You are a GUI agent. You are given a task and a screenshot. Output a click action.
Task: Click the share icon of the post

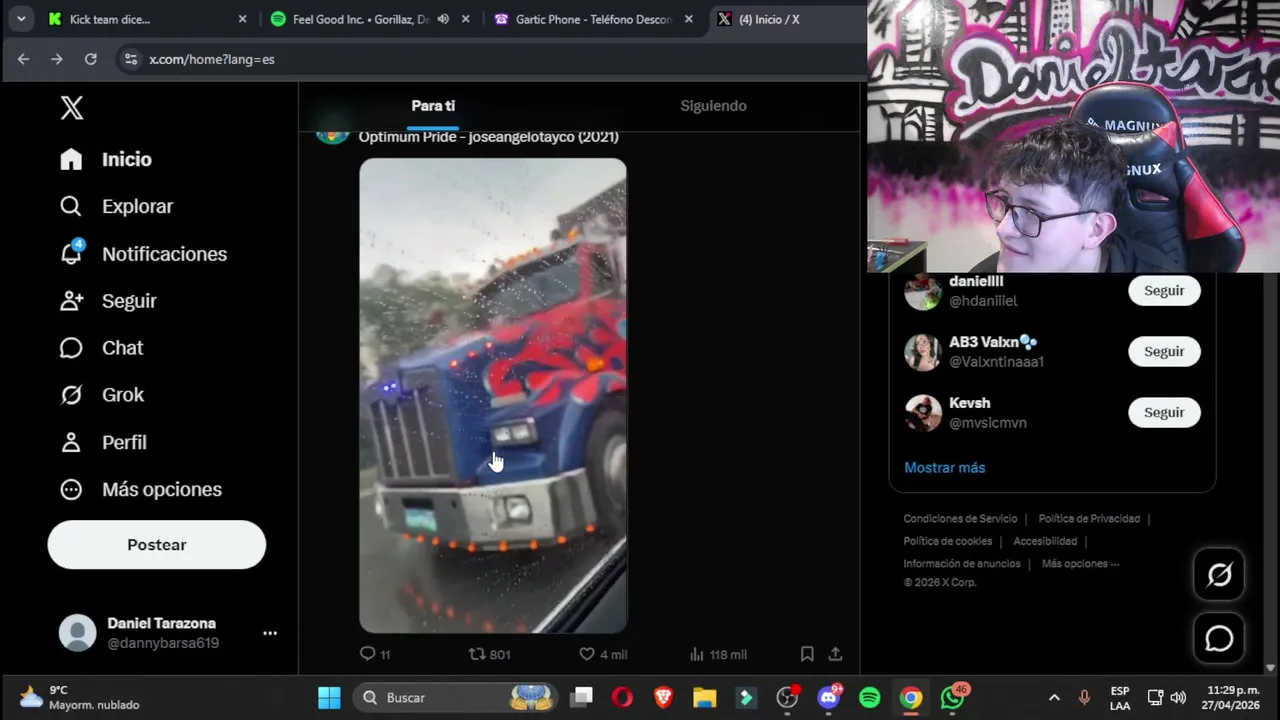coord(835,654)
